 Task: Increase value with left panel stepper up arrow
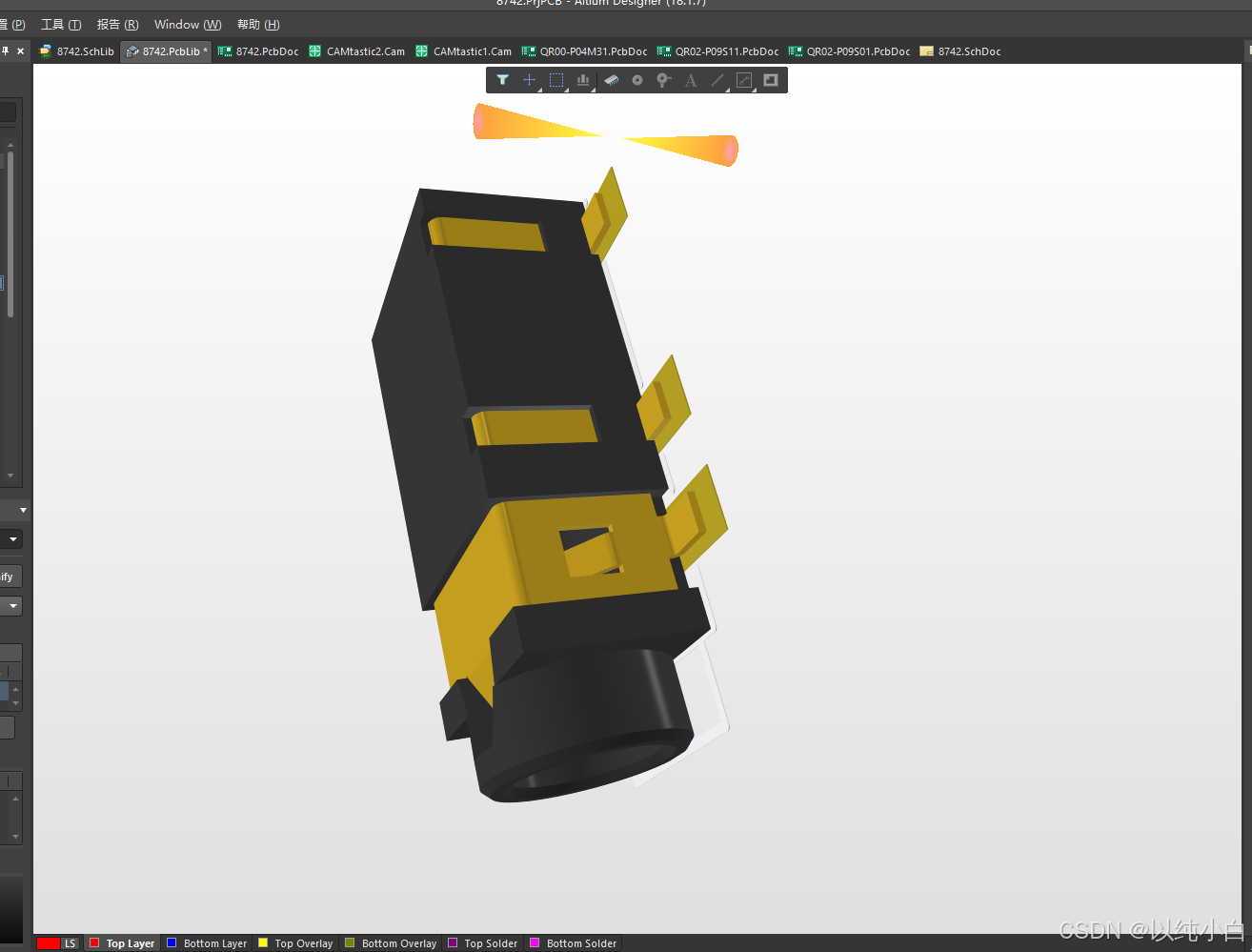click(x=15, y=688)
